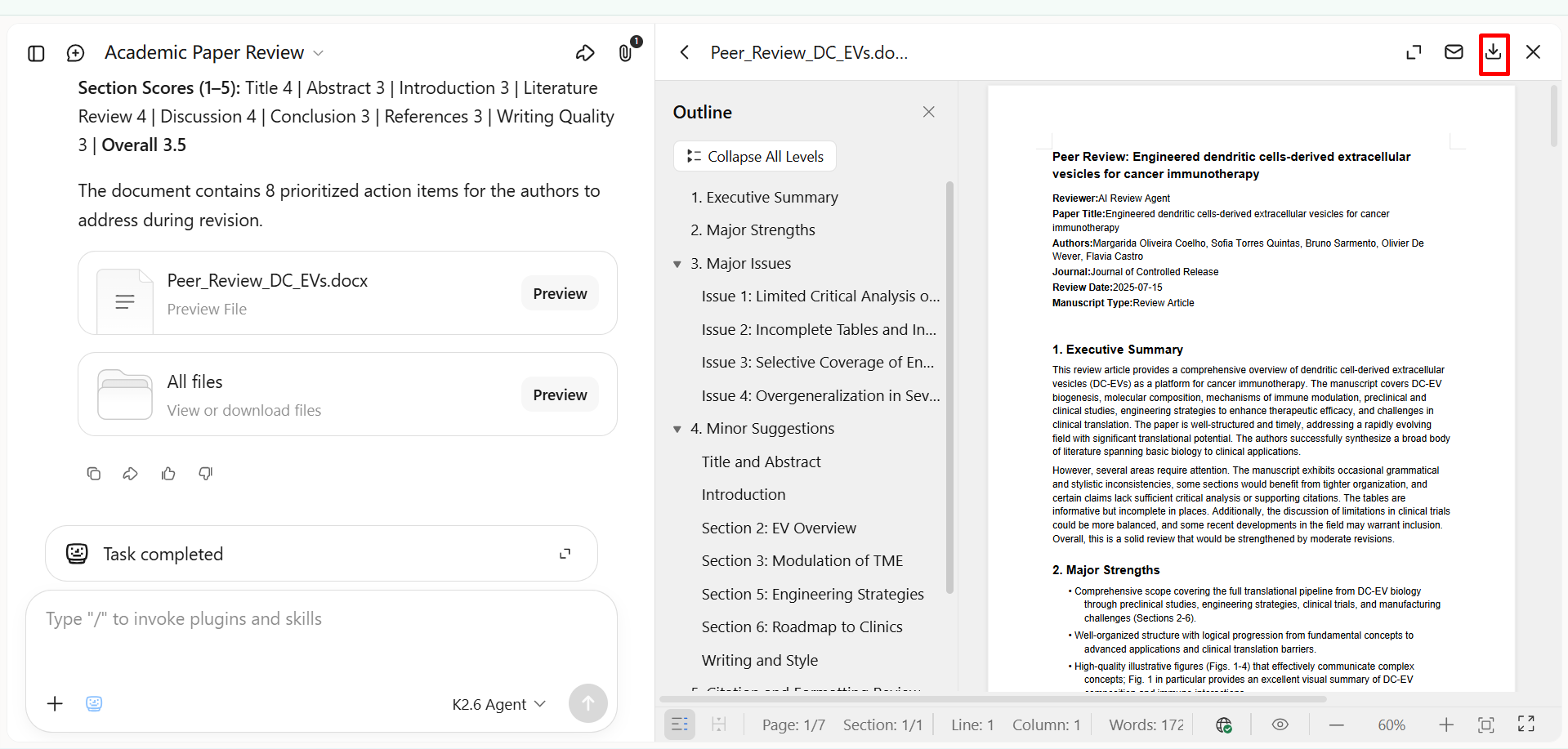This screenshot has height=749, width=1568.
Task: Select Section 6: Roadmap to Clinics entry
Action: click(802, 626)
